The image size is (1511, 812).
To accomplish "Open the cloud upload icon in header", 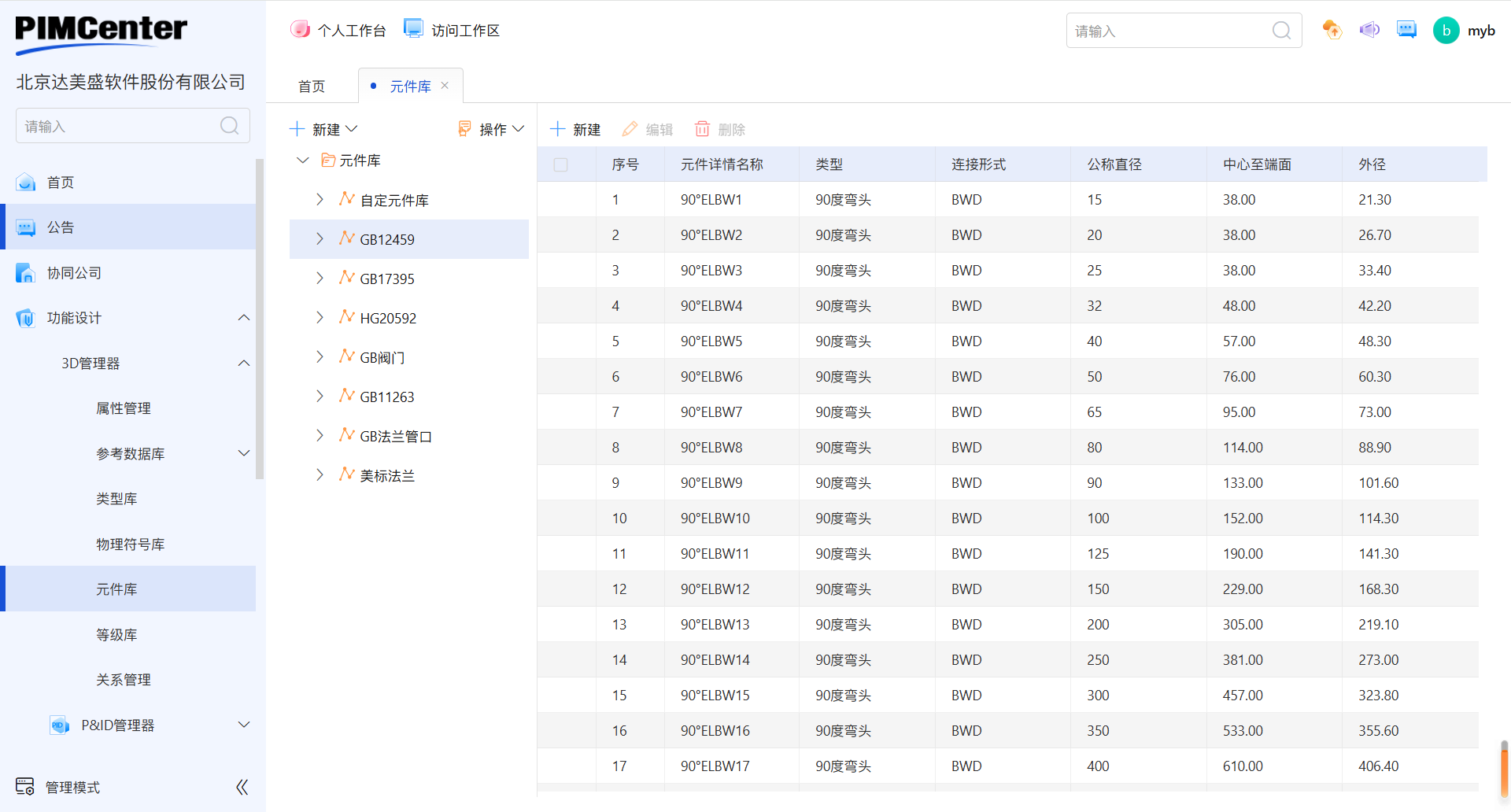I will point(1332,30).
